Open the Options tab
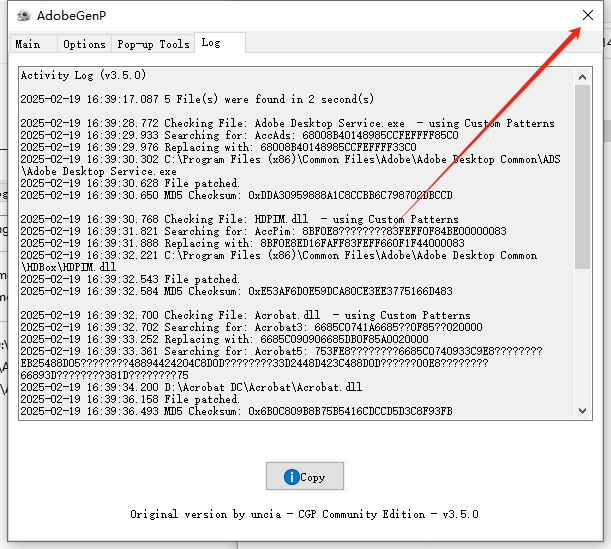 [85, 44]
